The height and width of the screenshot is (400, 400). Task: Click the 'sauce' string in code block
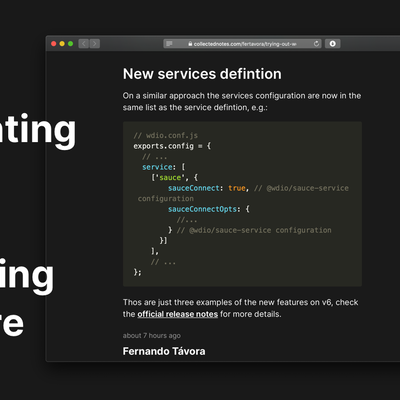(170, 178)
